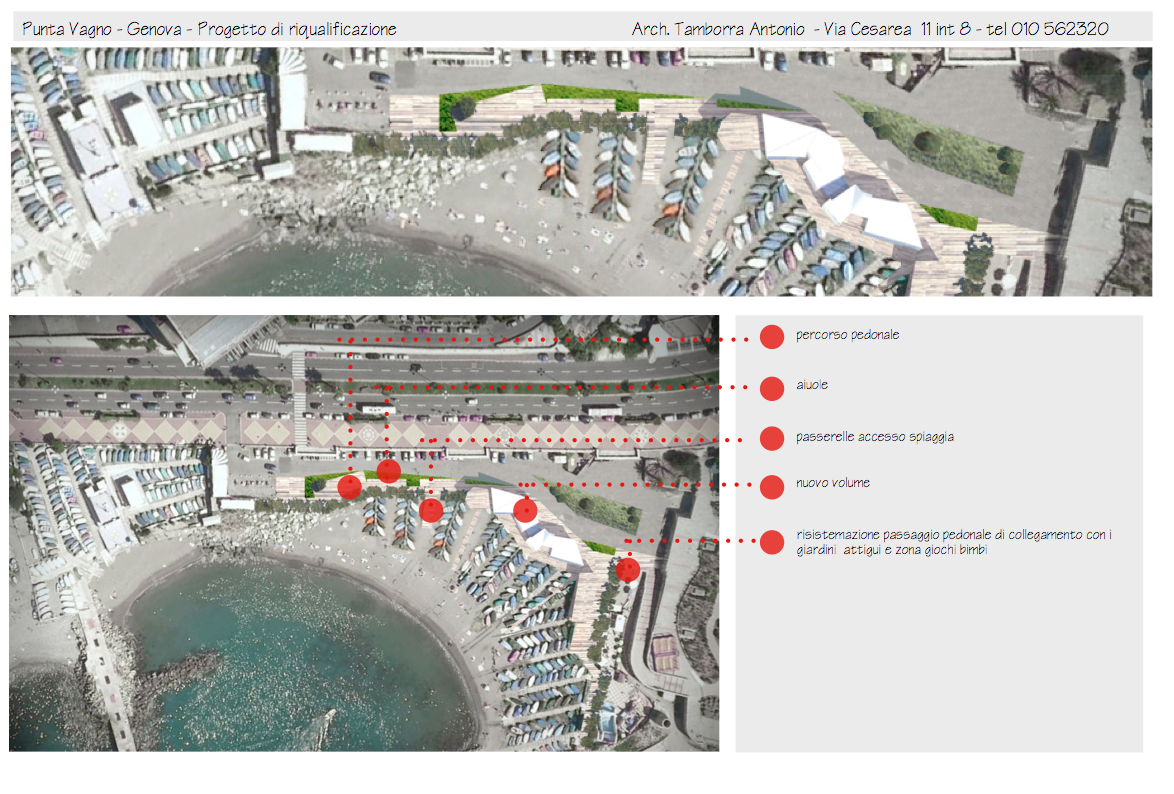Select the red legend dot for 'nuovo volume'
Screen dimensions: 1174x794
coord(771,487)
